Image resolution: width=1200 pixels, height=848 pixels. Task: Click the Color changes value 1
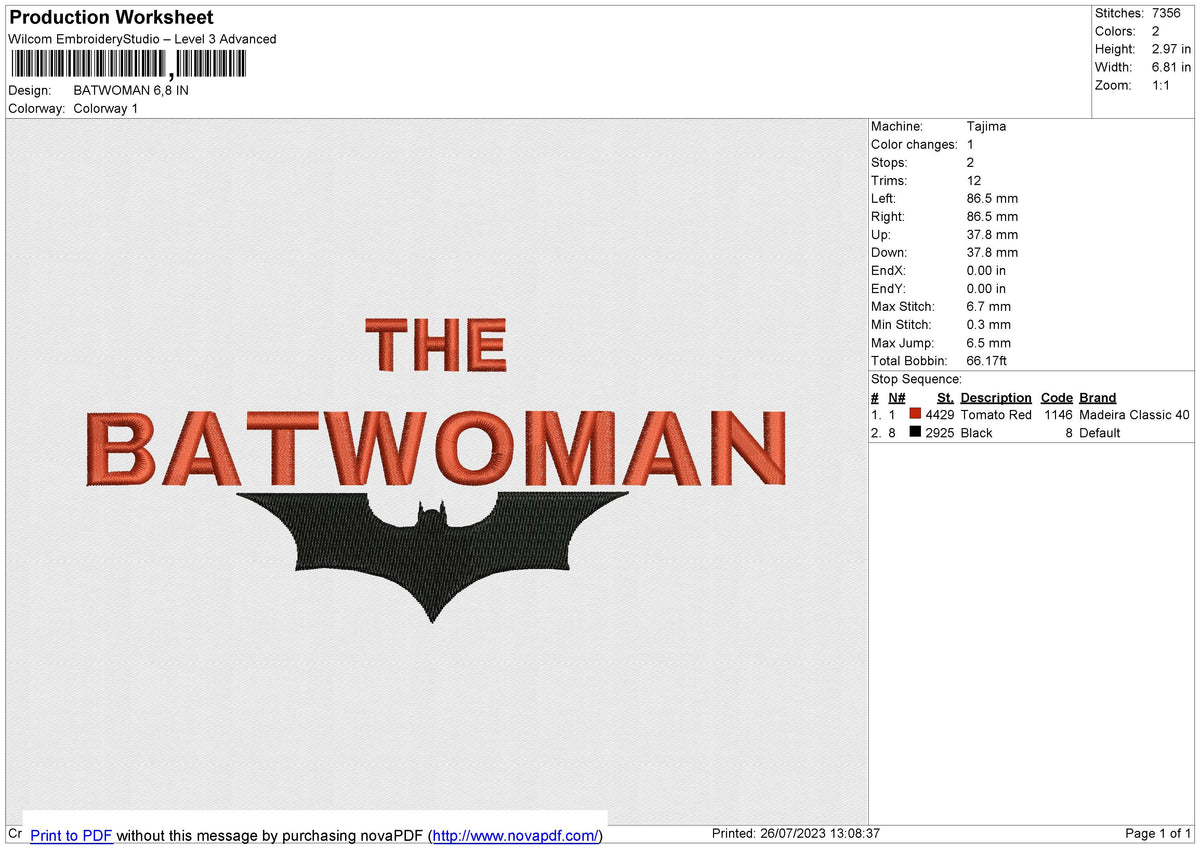click(970, 144)
